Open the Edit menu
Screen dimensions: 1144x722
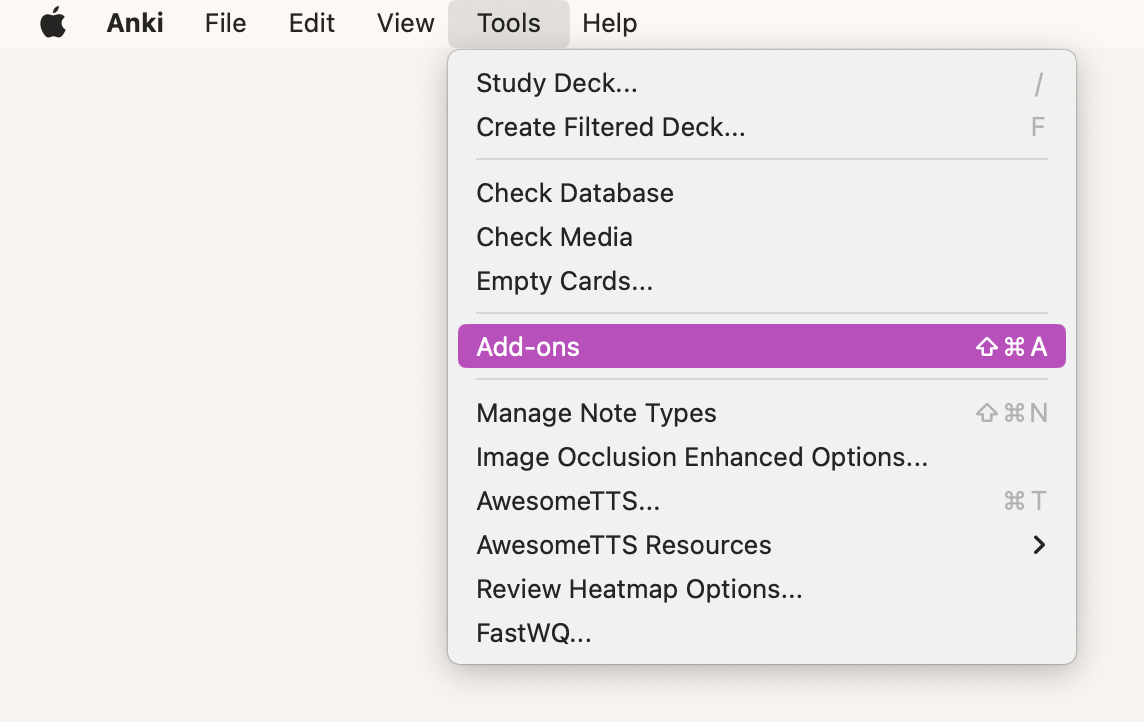(x=312, y=23)
